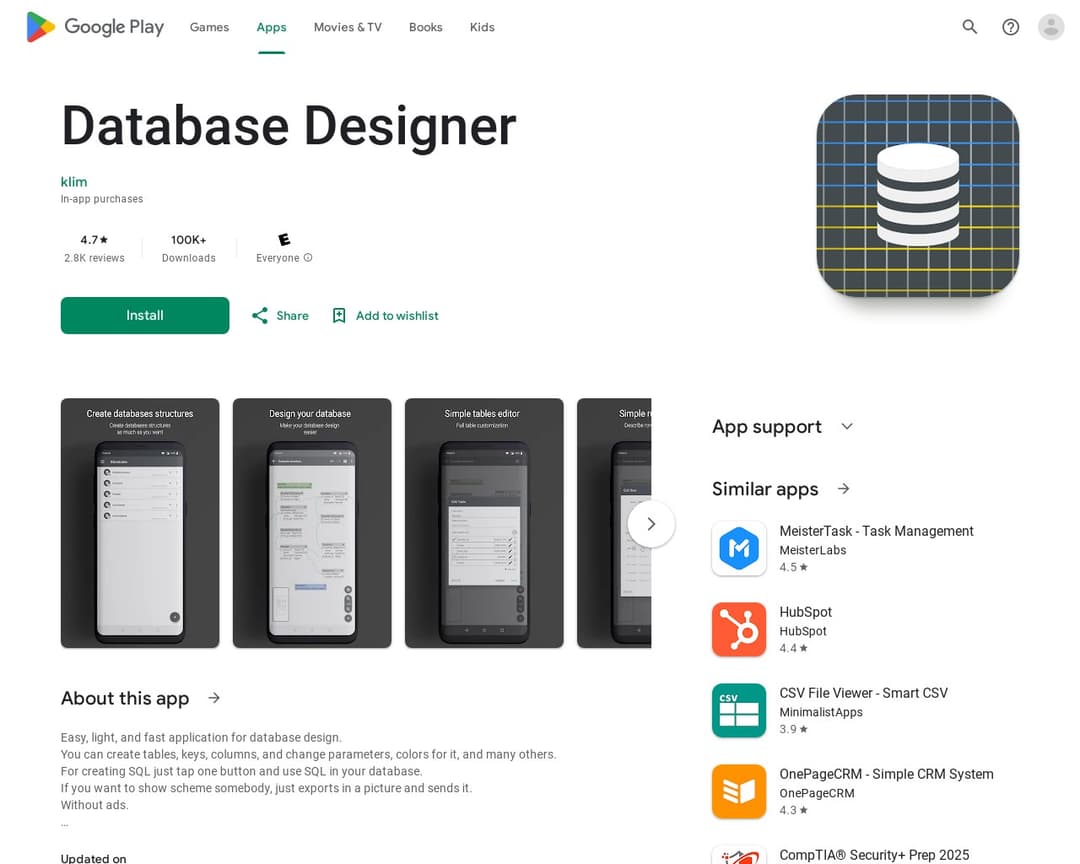
Task: Click the Similar apps heading
Action: (765, 488)
